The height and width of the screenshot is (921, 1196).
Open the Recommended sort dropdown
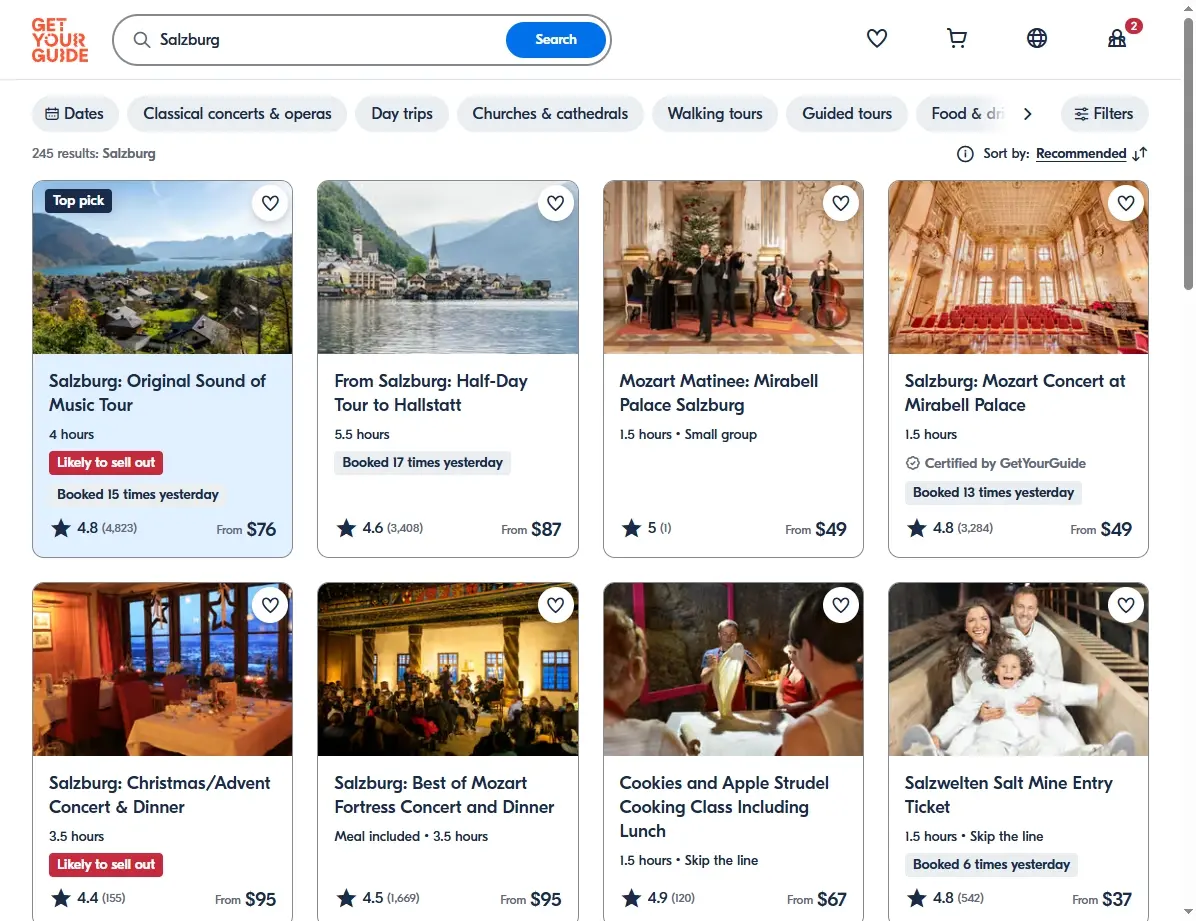pyautogui.click(x=1081, y=153)
